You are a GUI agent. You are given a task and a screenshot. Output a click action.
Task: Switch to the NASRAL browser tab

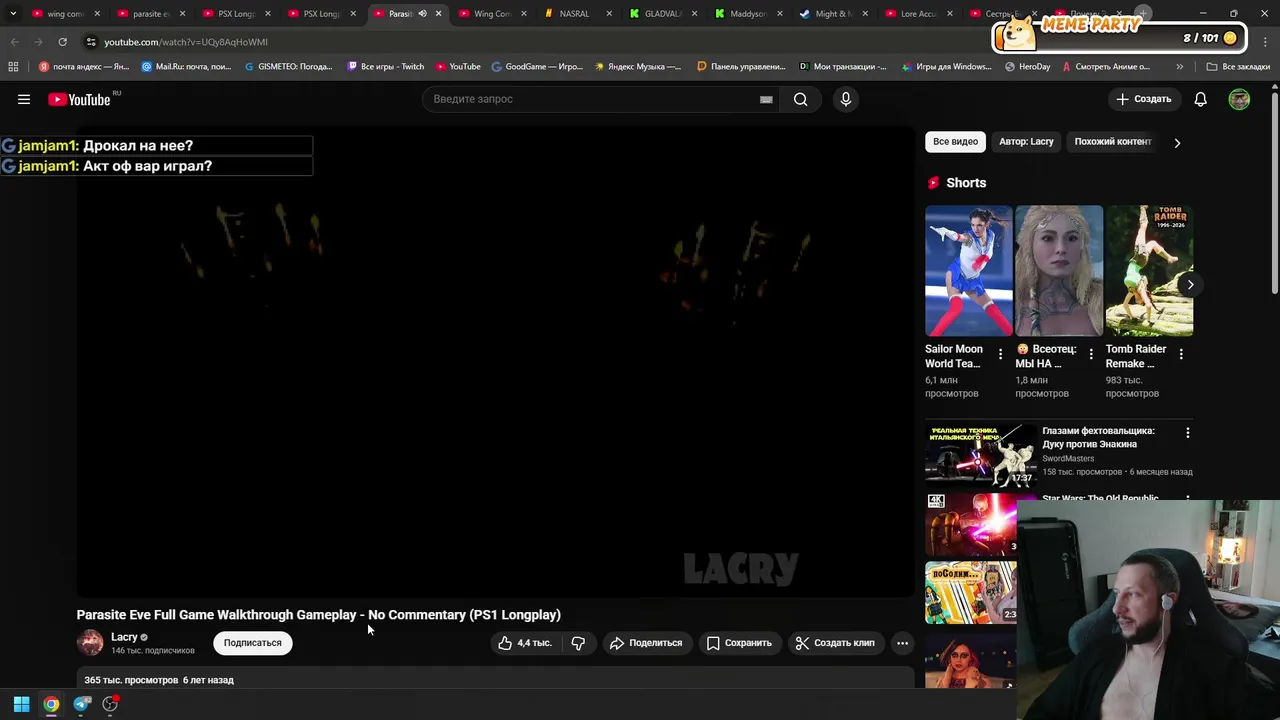(x=575, y=14)
